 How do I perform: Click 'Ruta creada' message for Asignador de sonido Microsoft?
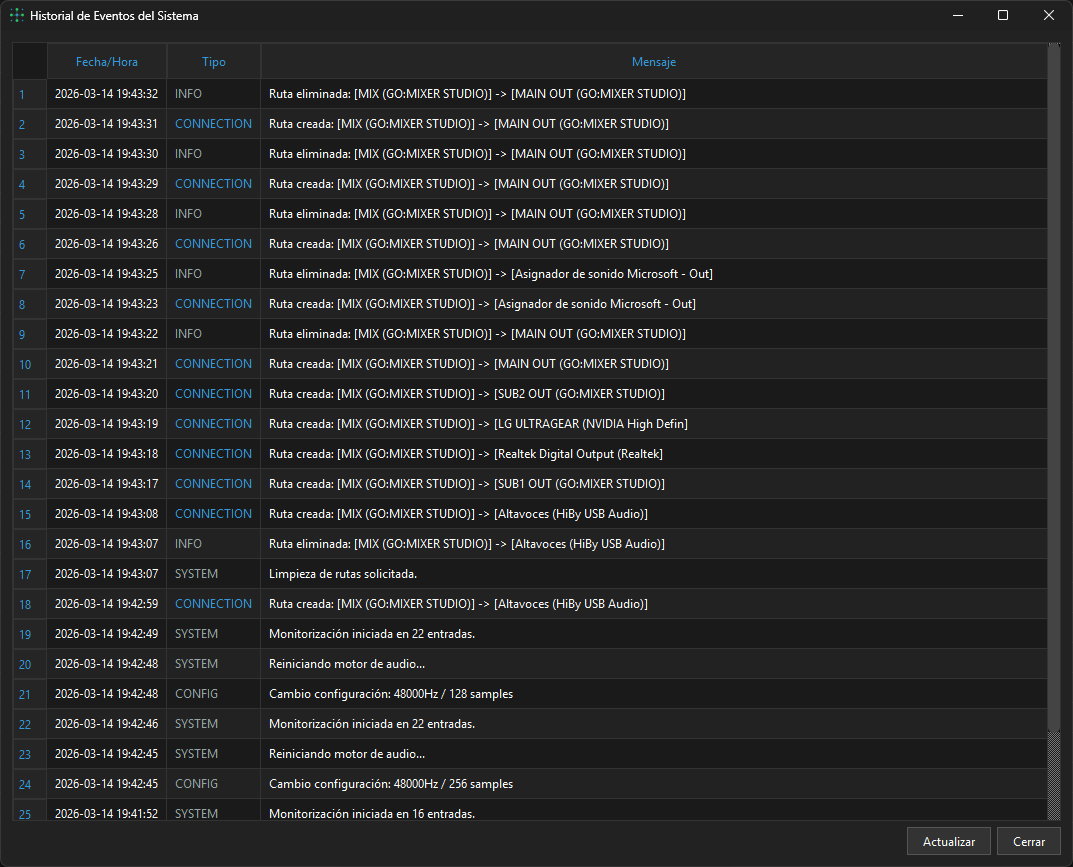[482, 304]
